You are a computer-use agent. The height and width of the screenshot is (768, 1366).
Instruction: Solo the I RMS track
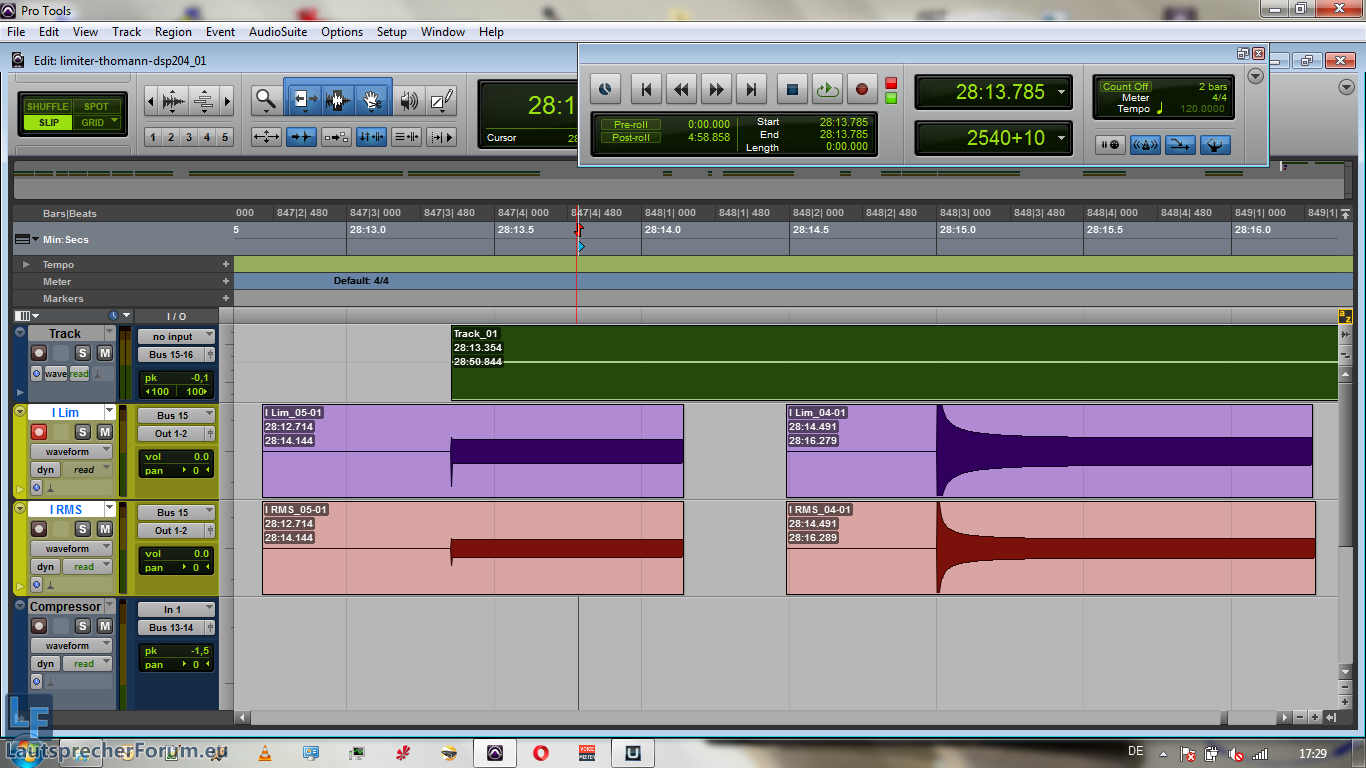83,529
